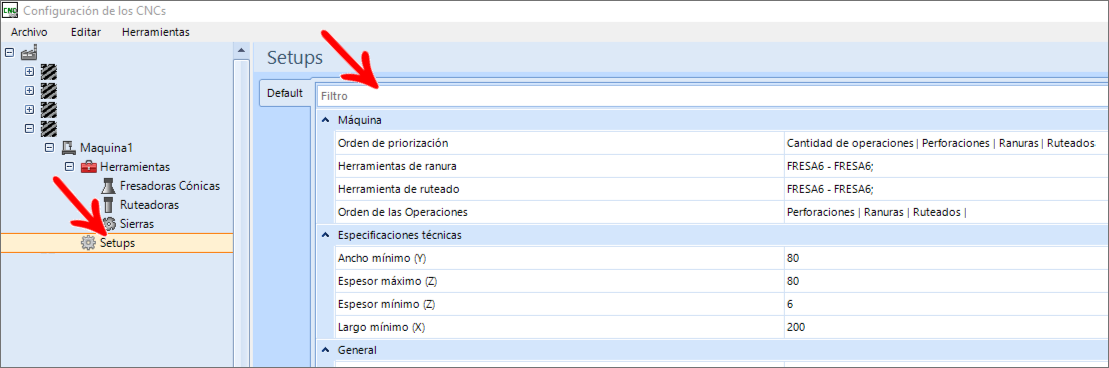Collapse the factory root tree node
This screenshot has height=368, width=1109.
click(x=9, y=52)
